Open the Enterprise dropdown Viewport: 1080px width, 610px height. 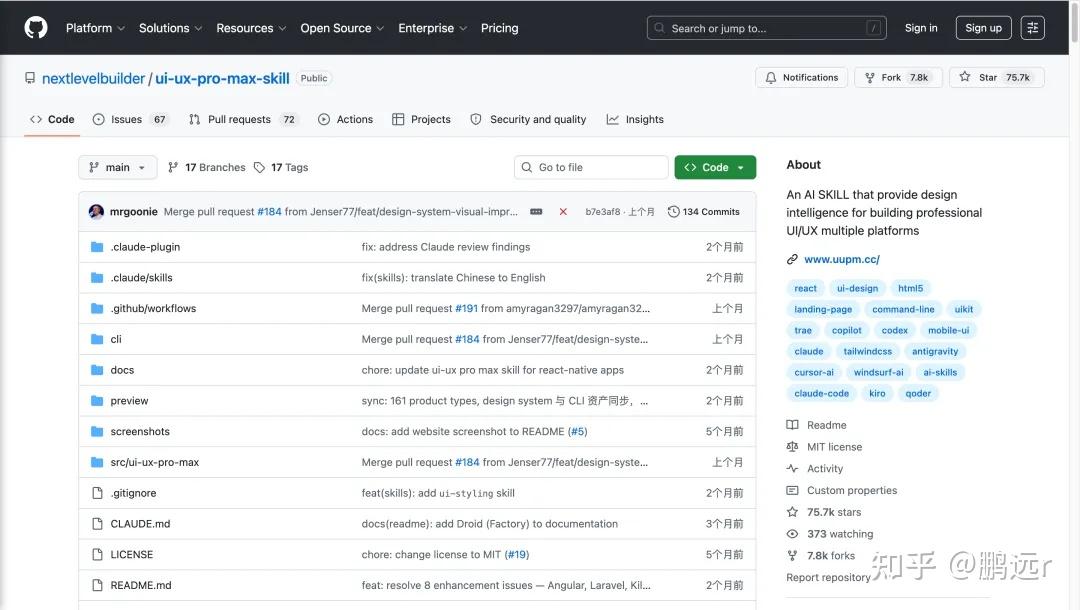pos(432,28)
